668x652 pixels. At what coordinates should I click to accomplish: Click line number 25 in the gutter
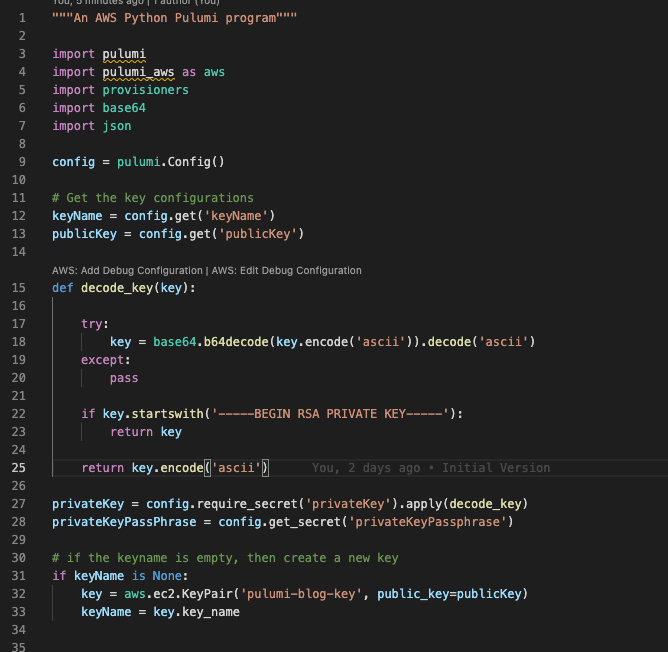point(19,468)
